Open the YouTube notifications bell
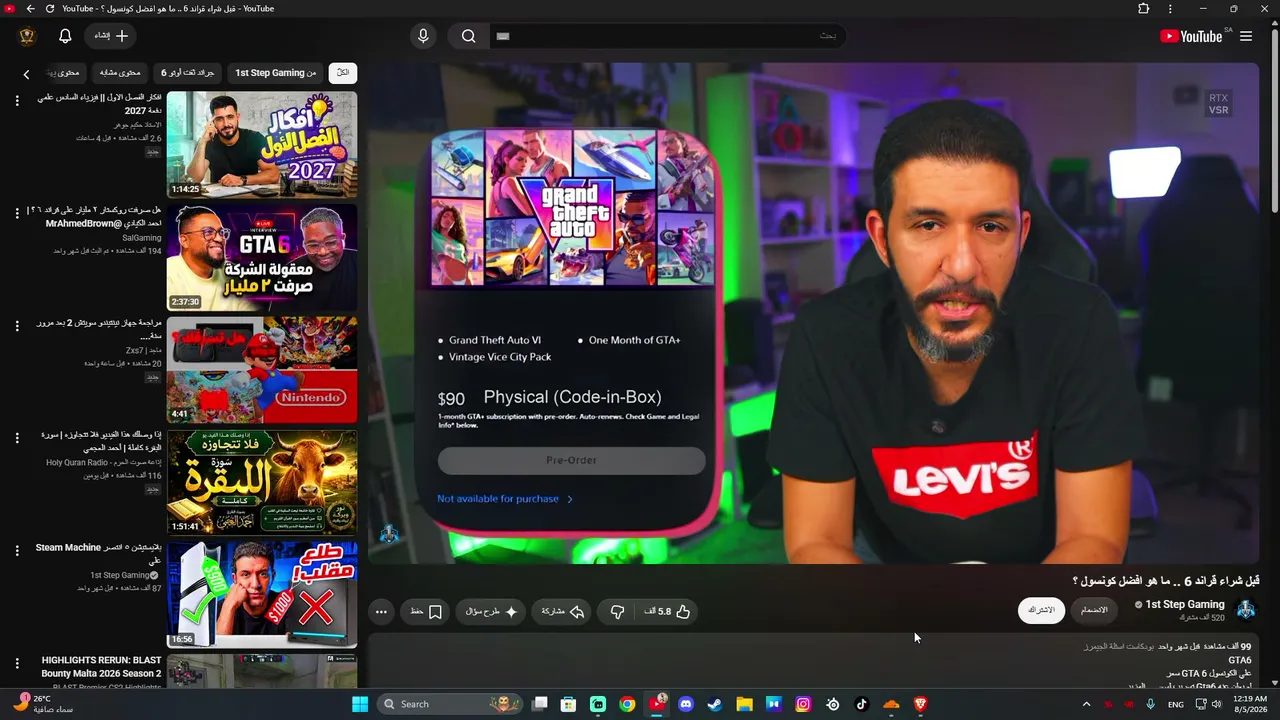 pyautogui.click(x=65, y=36)
